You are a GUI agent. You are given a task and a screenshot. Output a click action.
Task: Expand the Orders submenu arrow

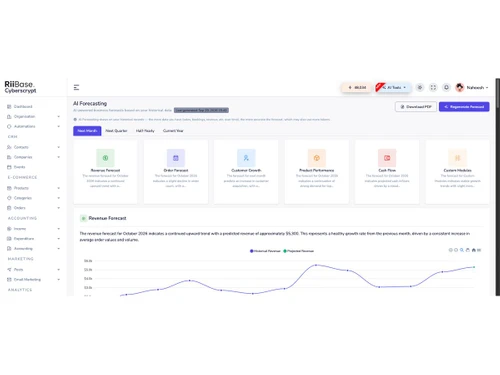[x=59, y=208]
